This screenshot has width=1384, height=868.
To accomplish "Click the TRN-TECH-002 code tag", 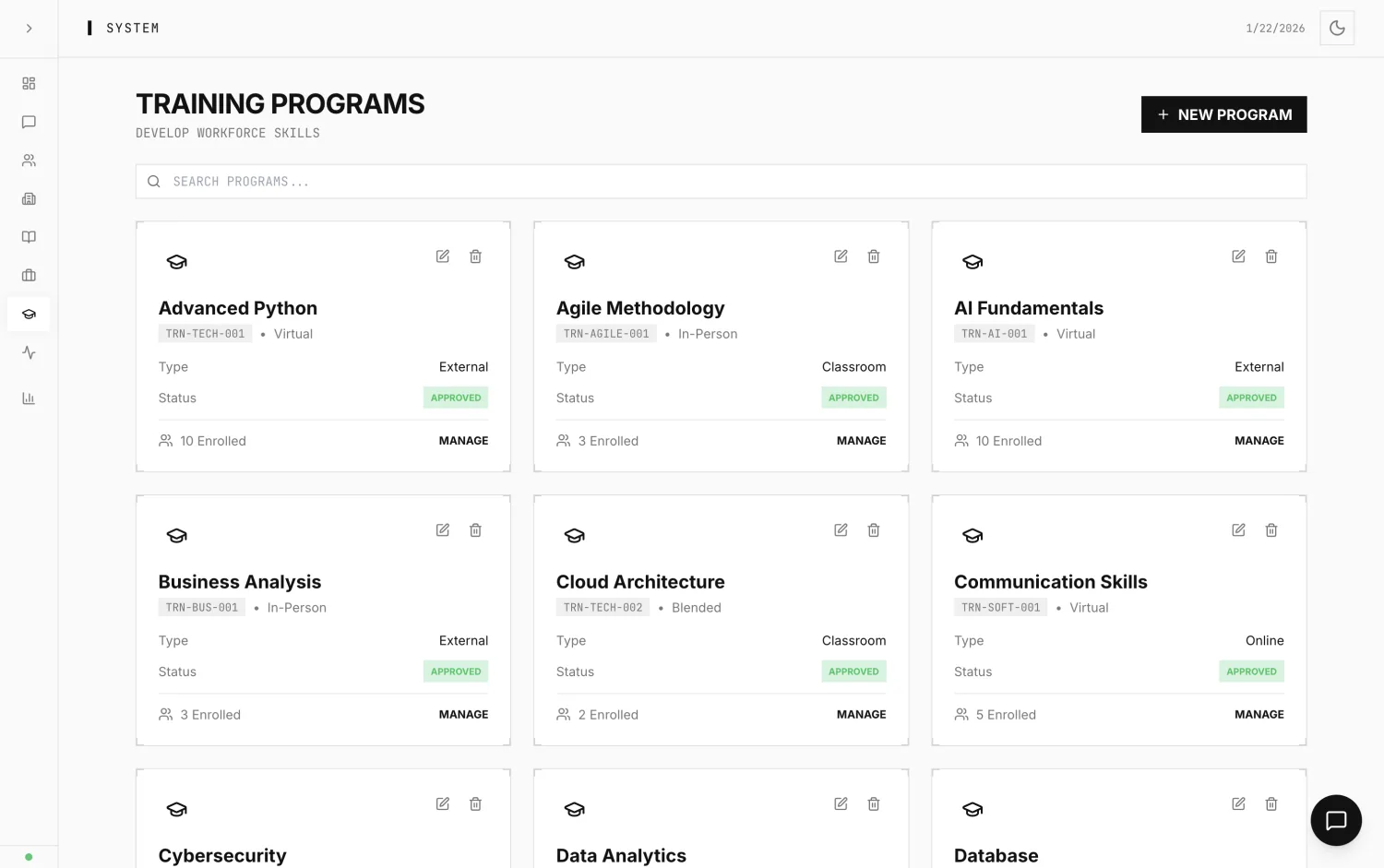I will pos(603,608).
